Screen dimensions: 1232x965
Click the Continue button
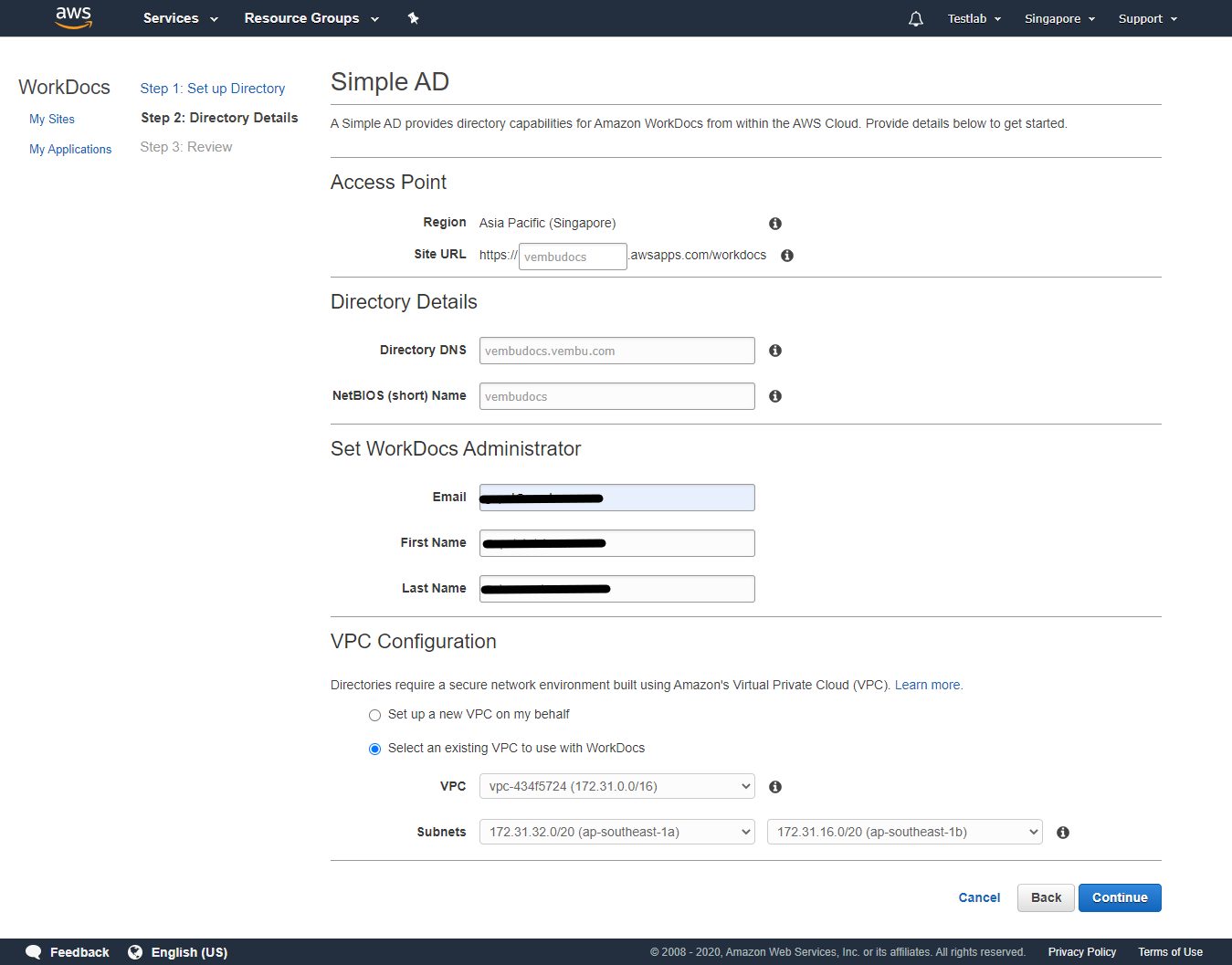point(1120,897)
